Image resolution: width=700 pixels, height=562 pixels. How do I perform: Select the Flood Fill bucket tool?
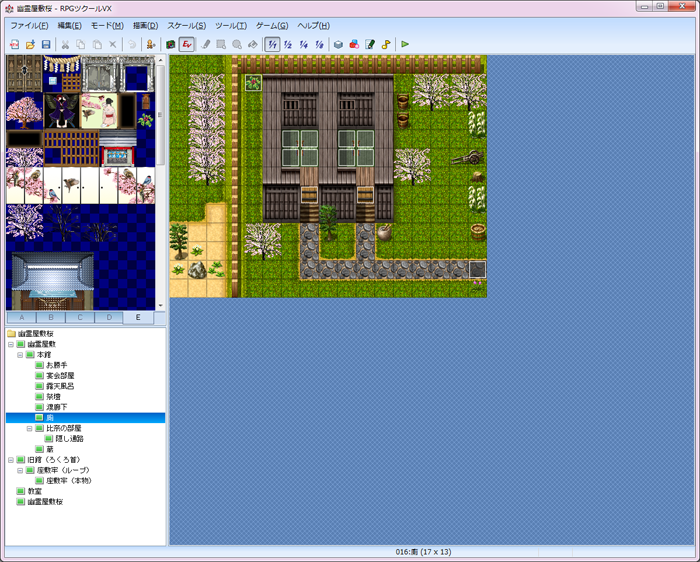[253, 44]
